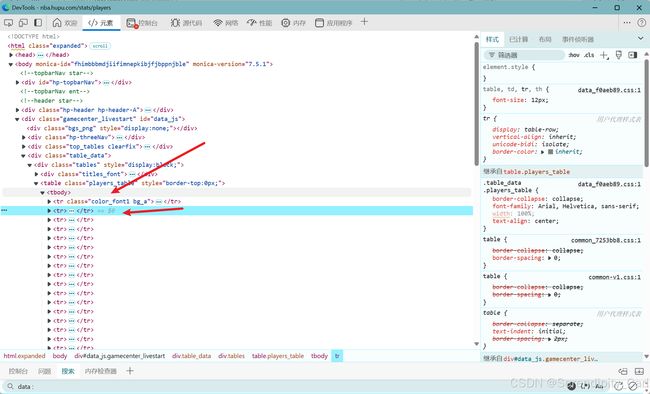Click the search field containing data :
Screen dimensions: 650x394
tap(282, 387)
